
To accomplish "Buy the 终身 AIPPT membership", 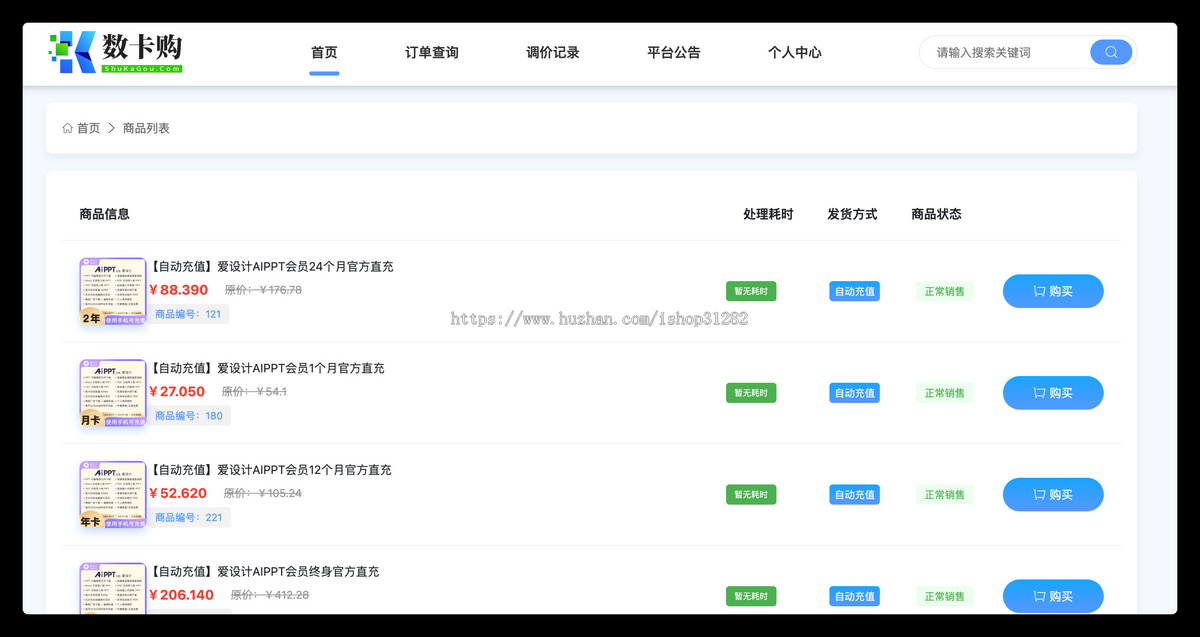I will click(x=1053, y=596).
